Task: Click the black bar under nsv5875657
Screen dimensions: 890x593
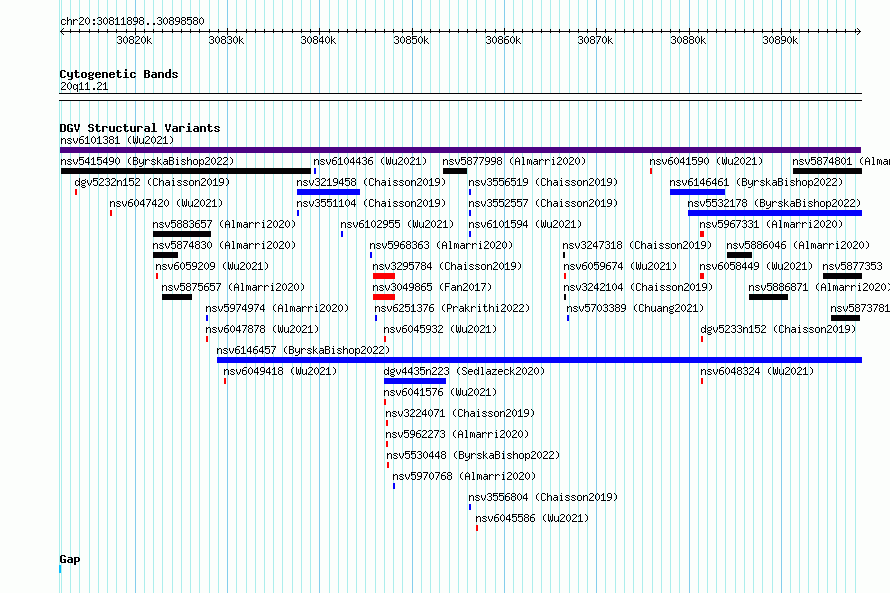Action: (x=177, y=297)
